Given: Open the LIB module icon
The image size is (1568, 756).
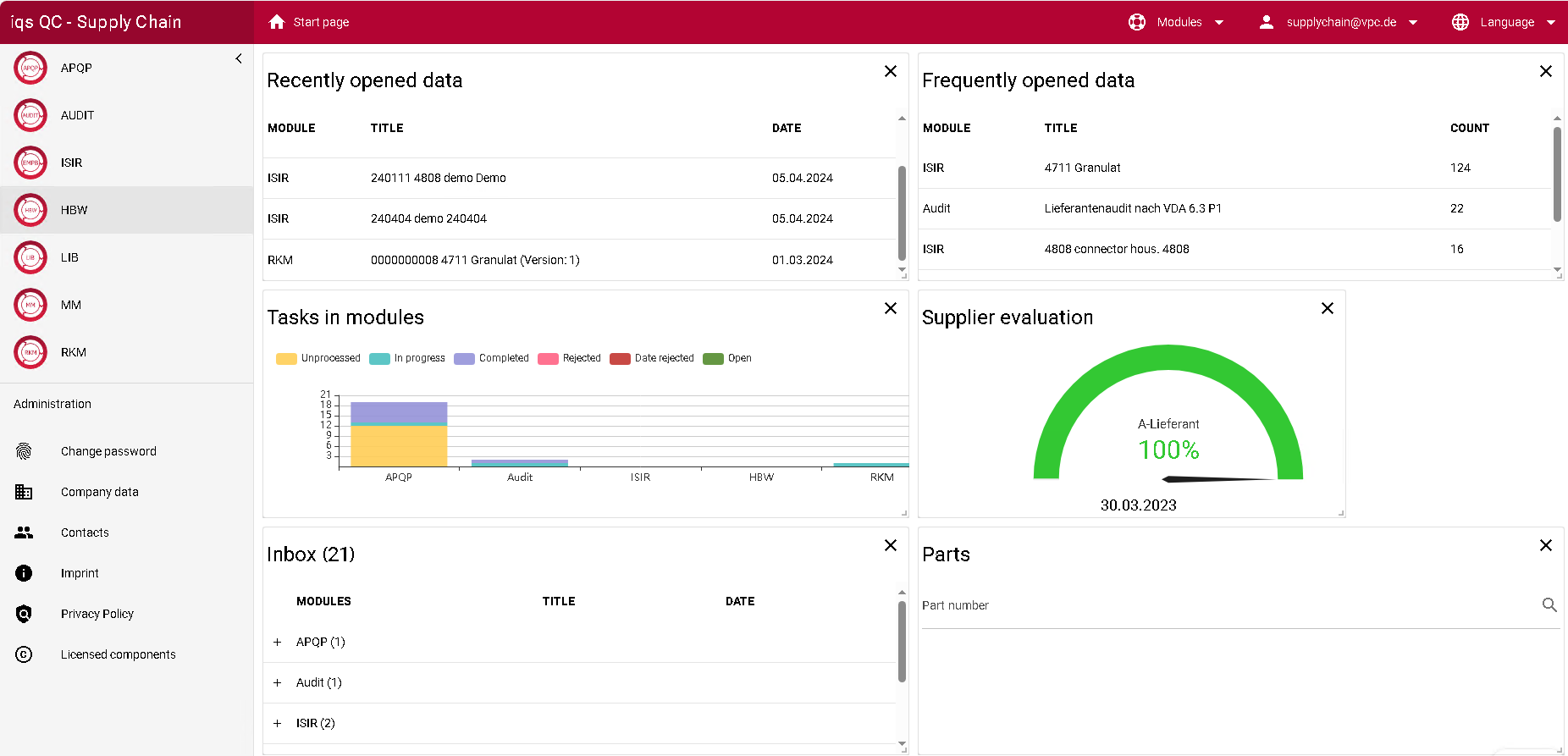Looking at the screenshot, I should [30, 257].
